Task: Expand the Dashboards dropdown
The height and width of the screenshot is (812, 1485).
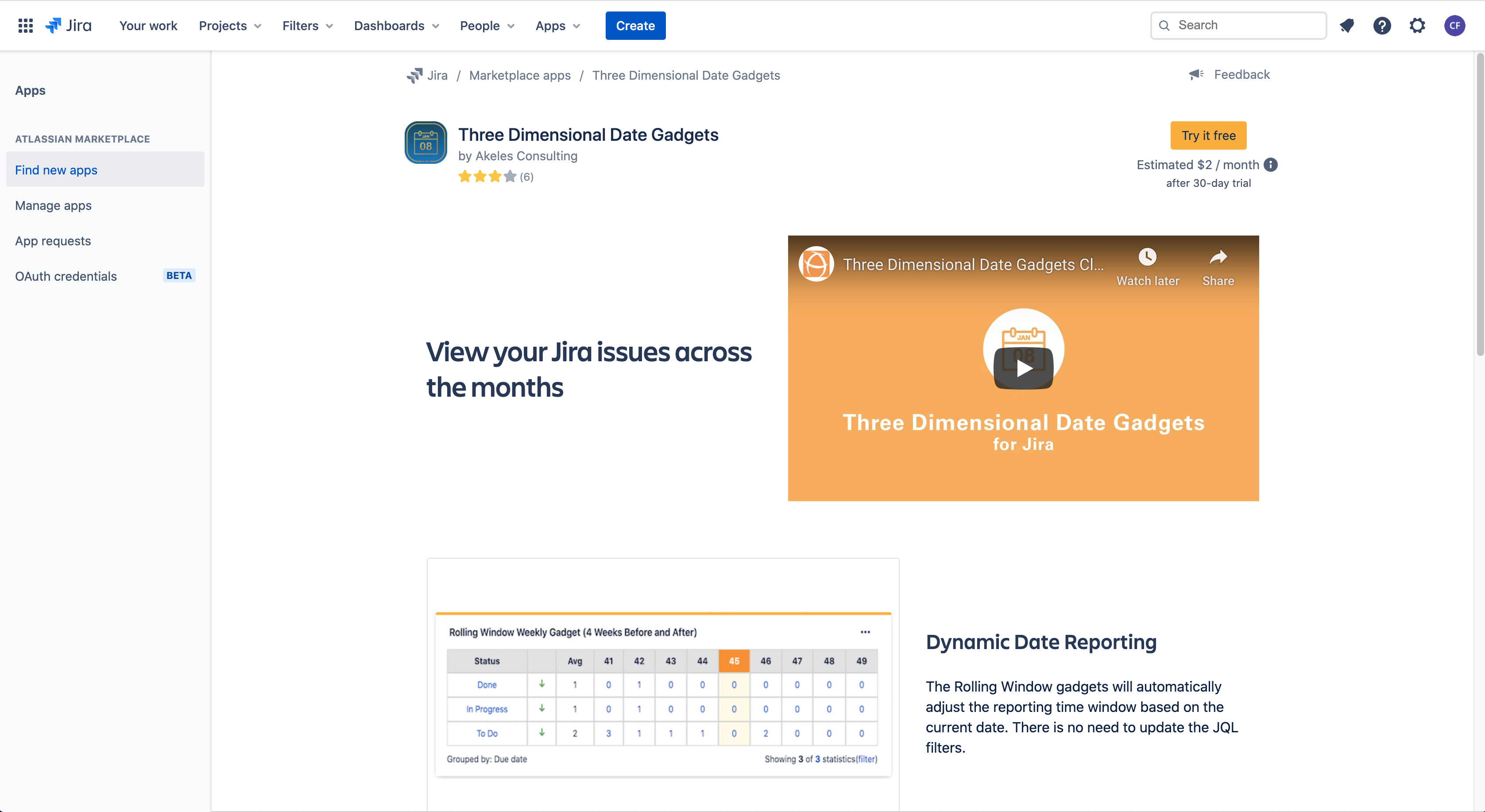Action: (x=396, y=25)
